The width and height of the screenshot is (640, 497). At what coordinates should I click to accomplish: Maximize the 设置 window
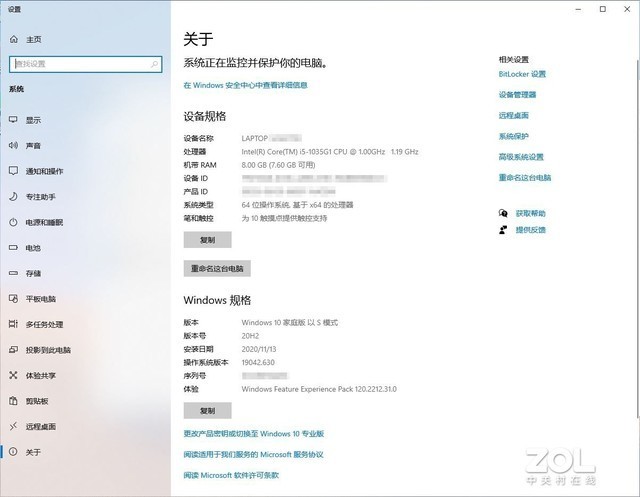tap(602, 9)
